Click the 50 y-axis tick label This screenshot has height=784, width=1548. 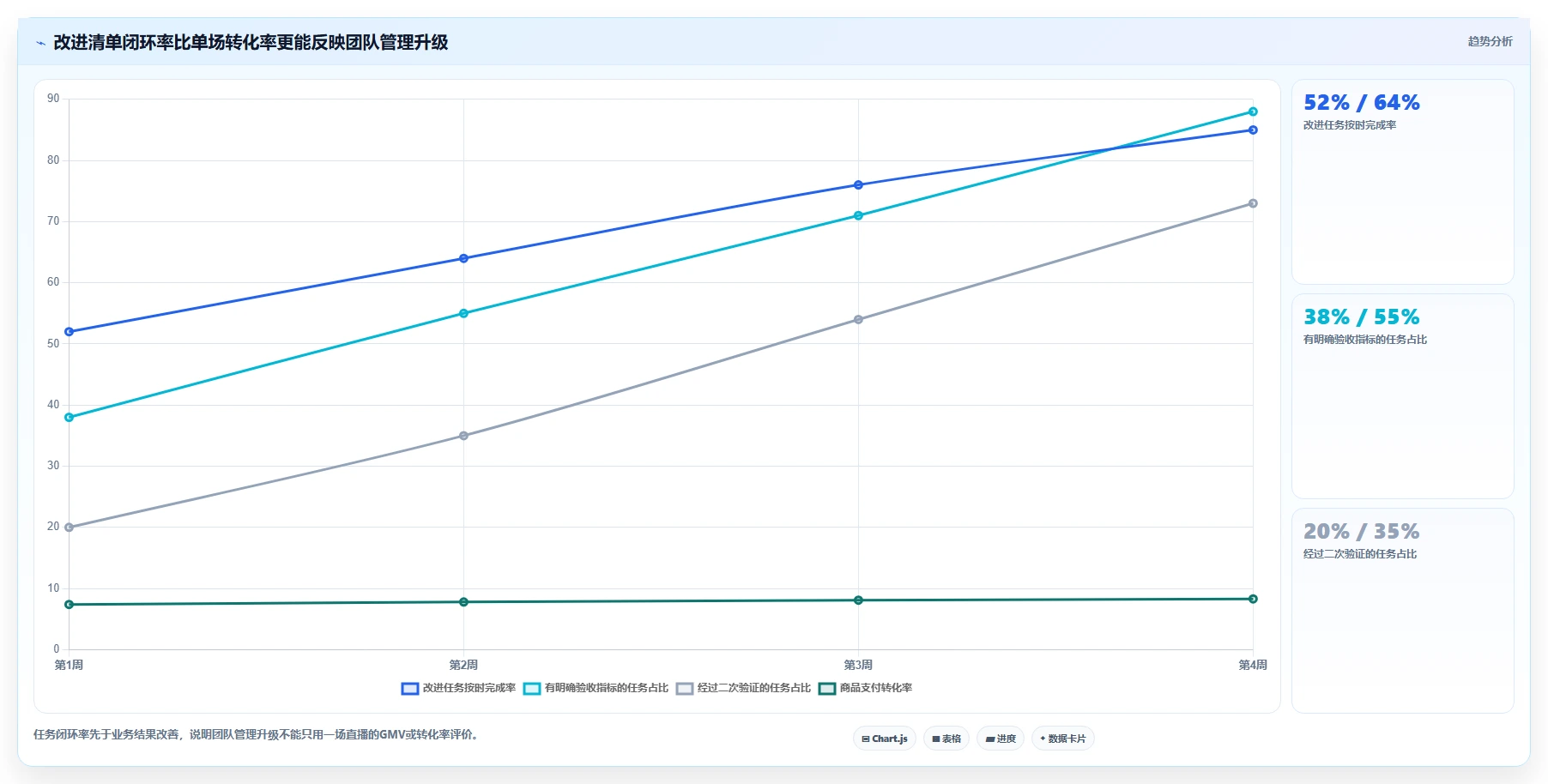[x=53, y=344]
